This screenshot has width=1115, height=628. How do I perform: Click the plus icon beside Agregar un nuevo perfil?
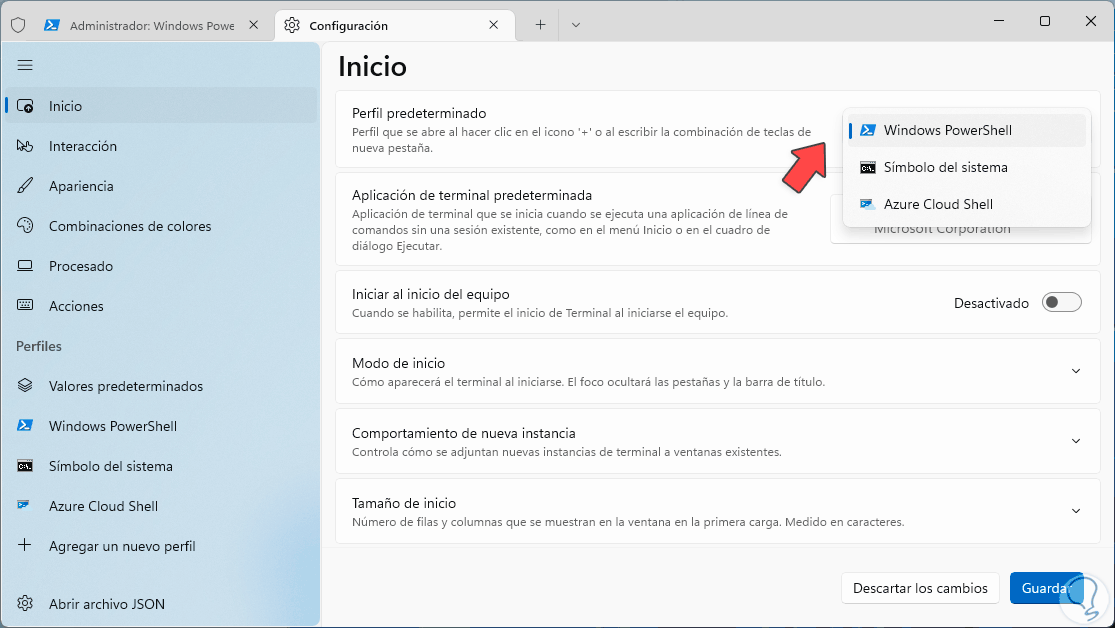pyautogui.click(x=25, y=545)
